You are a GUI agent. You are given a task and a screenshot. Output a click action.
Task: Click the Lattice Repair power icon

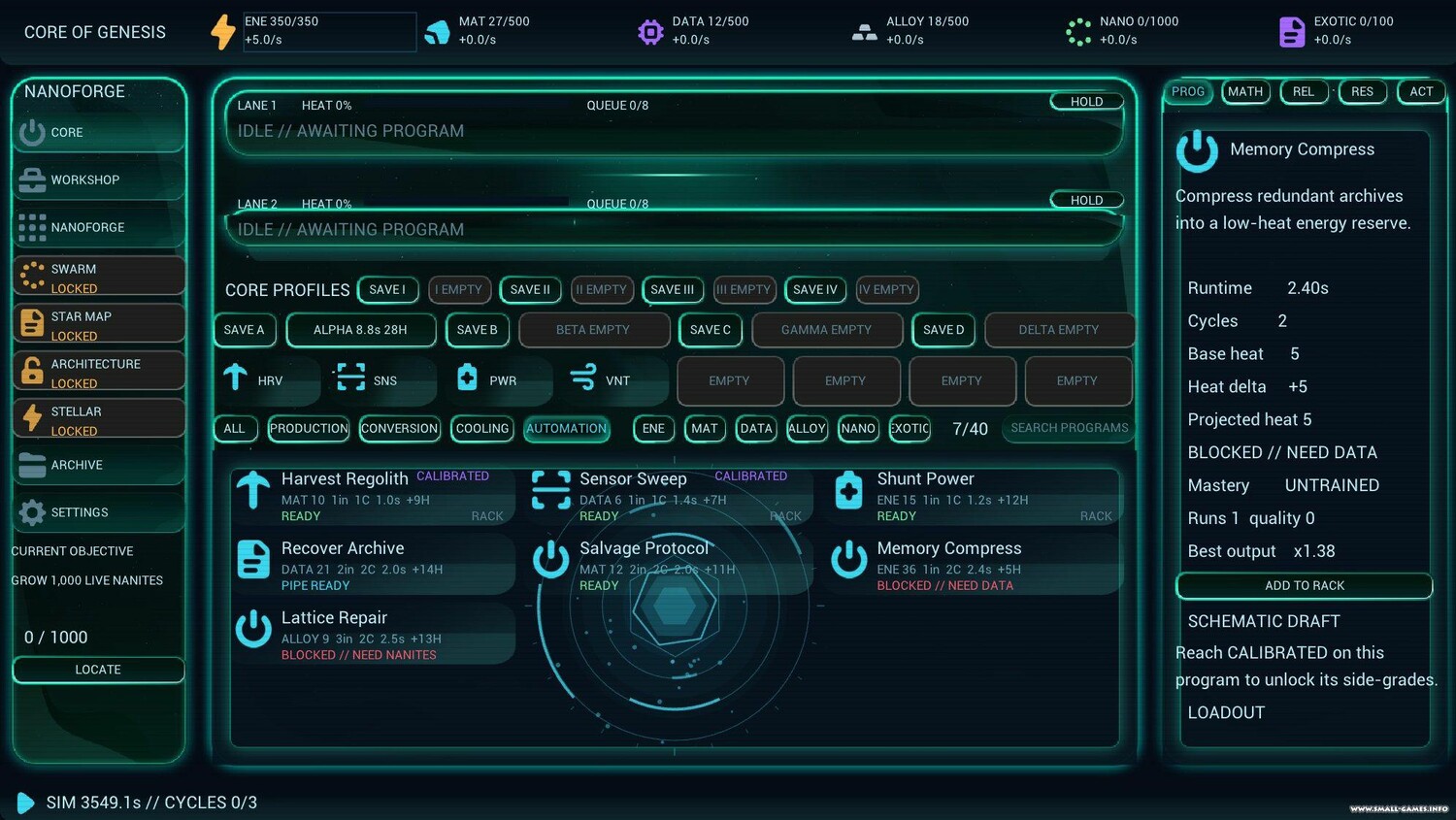253,629
